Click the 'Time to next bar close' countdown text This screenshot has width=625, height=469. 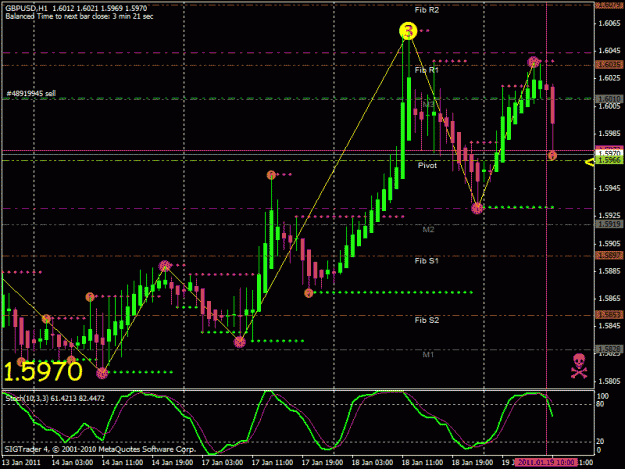pyautogui.click(x=96, y=16)
